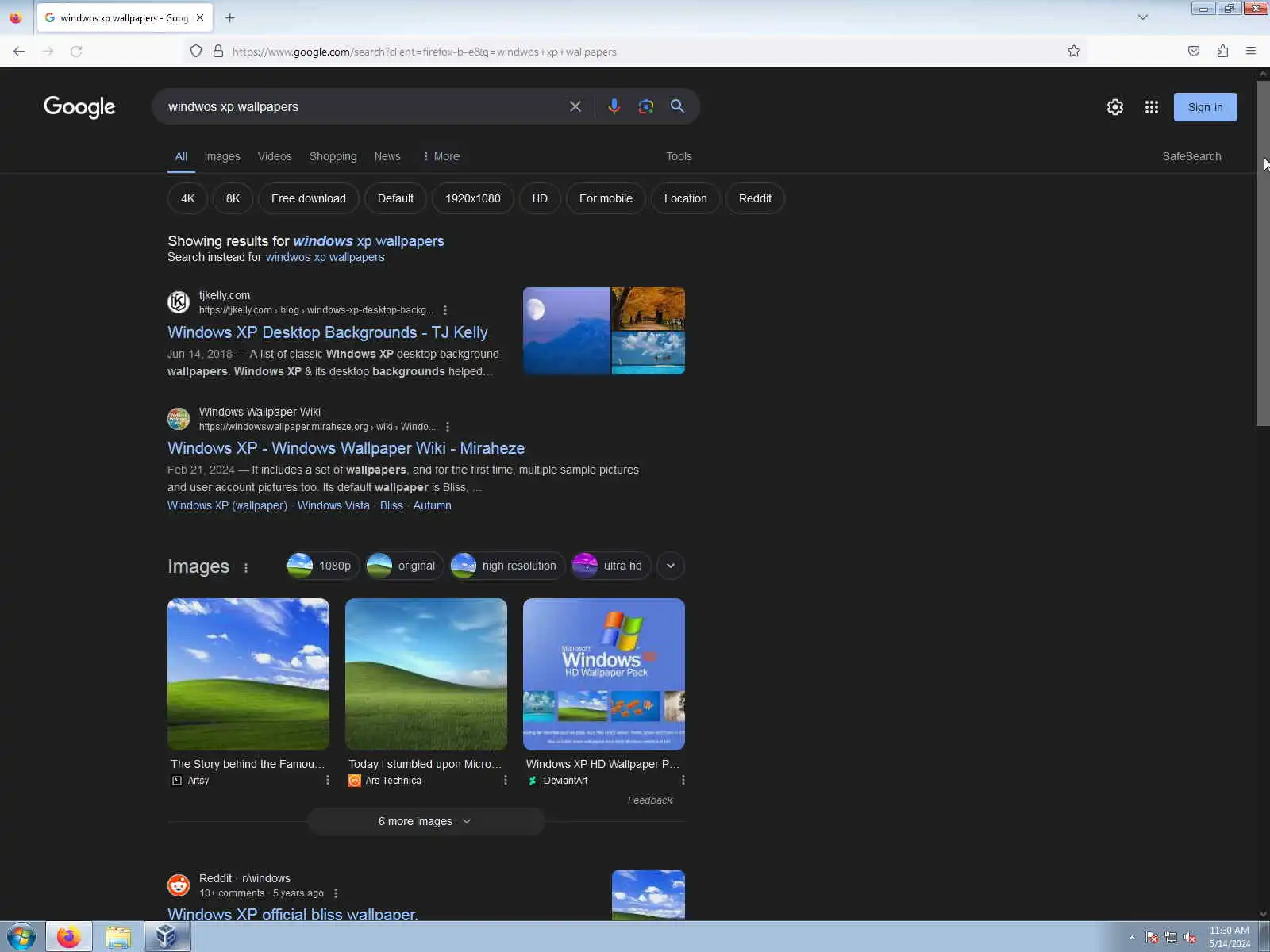
Task: Select the 1080p image filter chip
Action: tap(322, 566)
